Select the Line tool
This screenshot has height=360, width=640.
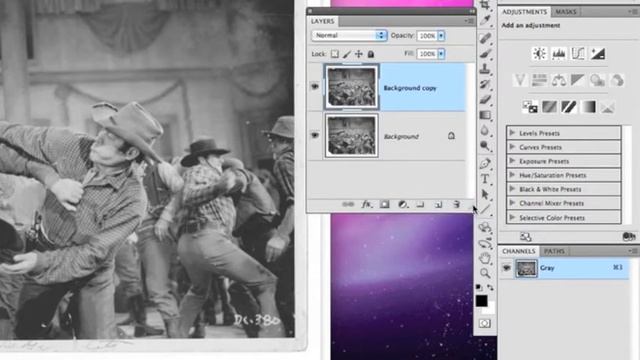click(485, 210)
